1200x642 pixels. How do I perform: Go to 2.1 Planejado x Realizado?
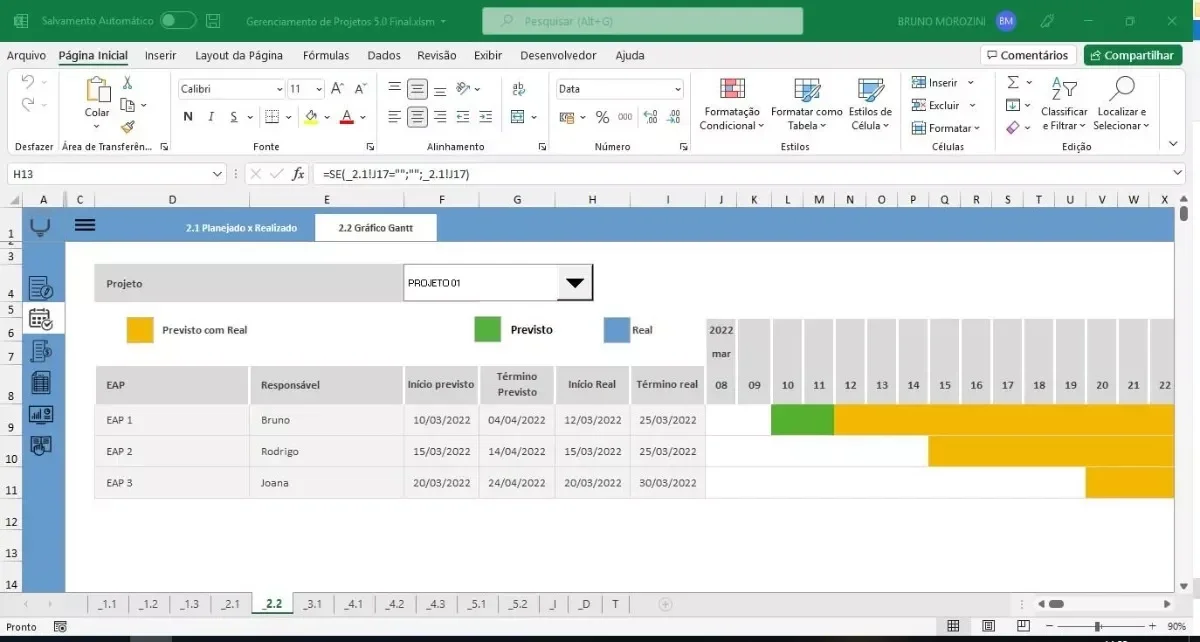[x=241, y=228]
